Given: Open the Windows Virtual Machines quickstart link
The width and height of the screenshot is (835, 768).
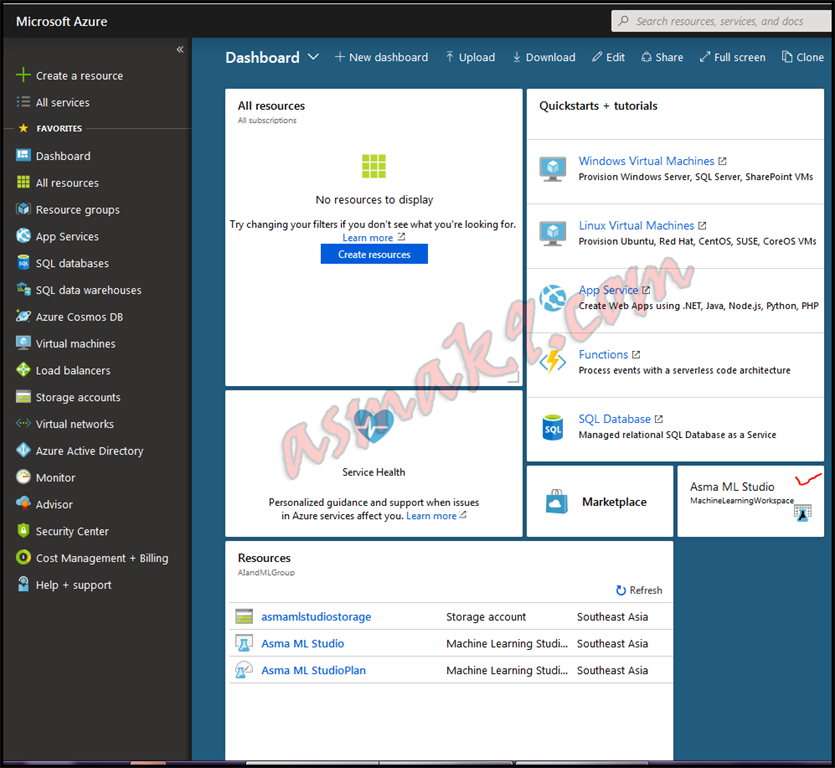Looking at the screenshot, I should pyautogui.click(x=646, y=160).
